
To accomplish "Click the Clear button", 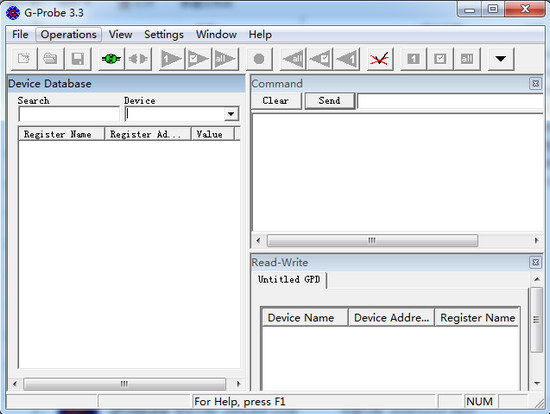I will pos(276,101).
